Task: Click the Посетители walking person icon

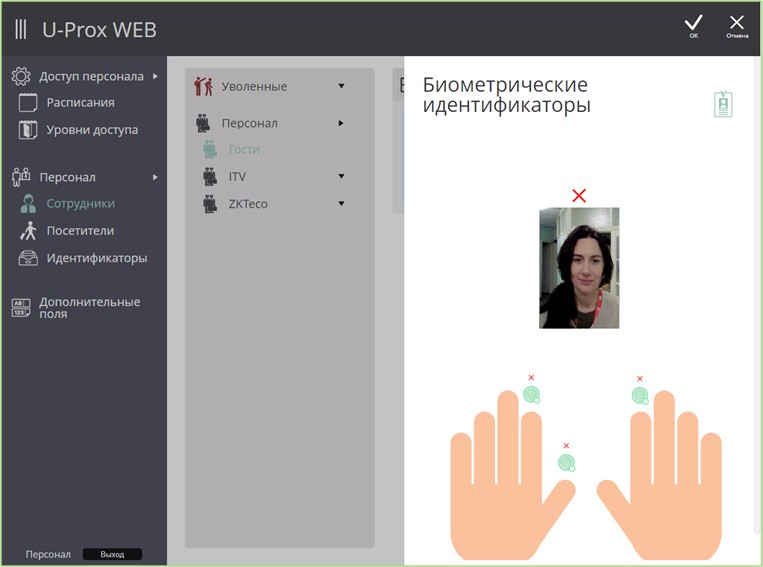Action: [x=28, y=231]
